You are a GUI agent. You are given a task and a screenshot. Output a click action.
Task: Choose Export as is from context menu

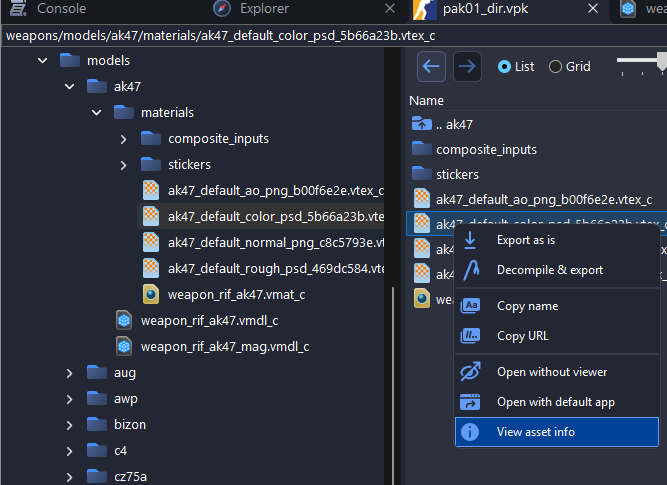(x=557, y=240)
